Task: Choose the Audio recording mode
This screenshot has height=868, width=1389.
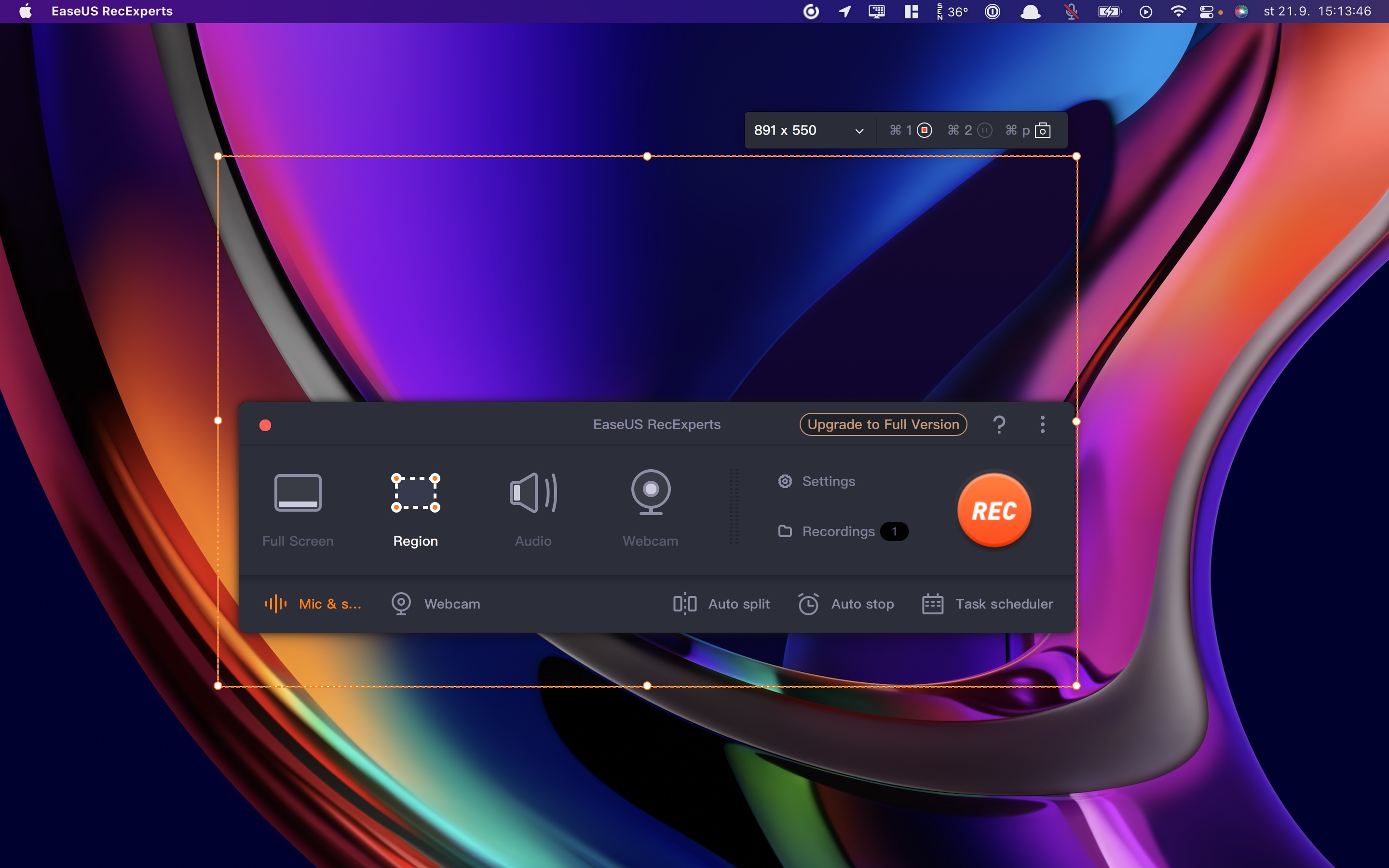Action: (532, 507)
